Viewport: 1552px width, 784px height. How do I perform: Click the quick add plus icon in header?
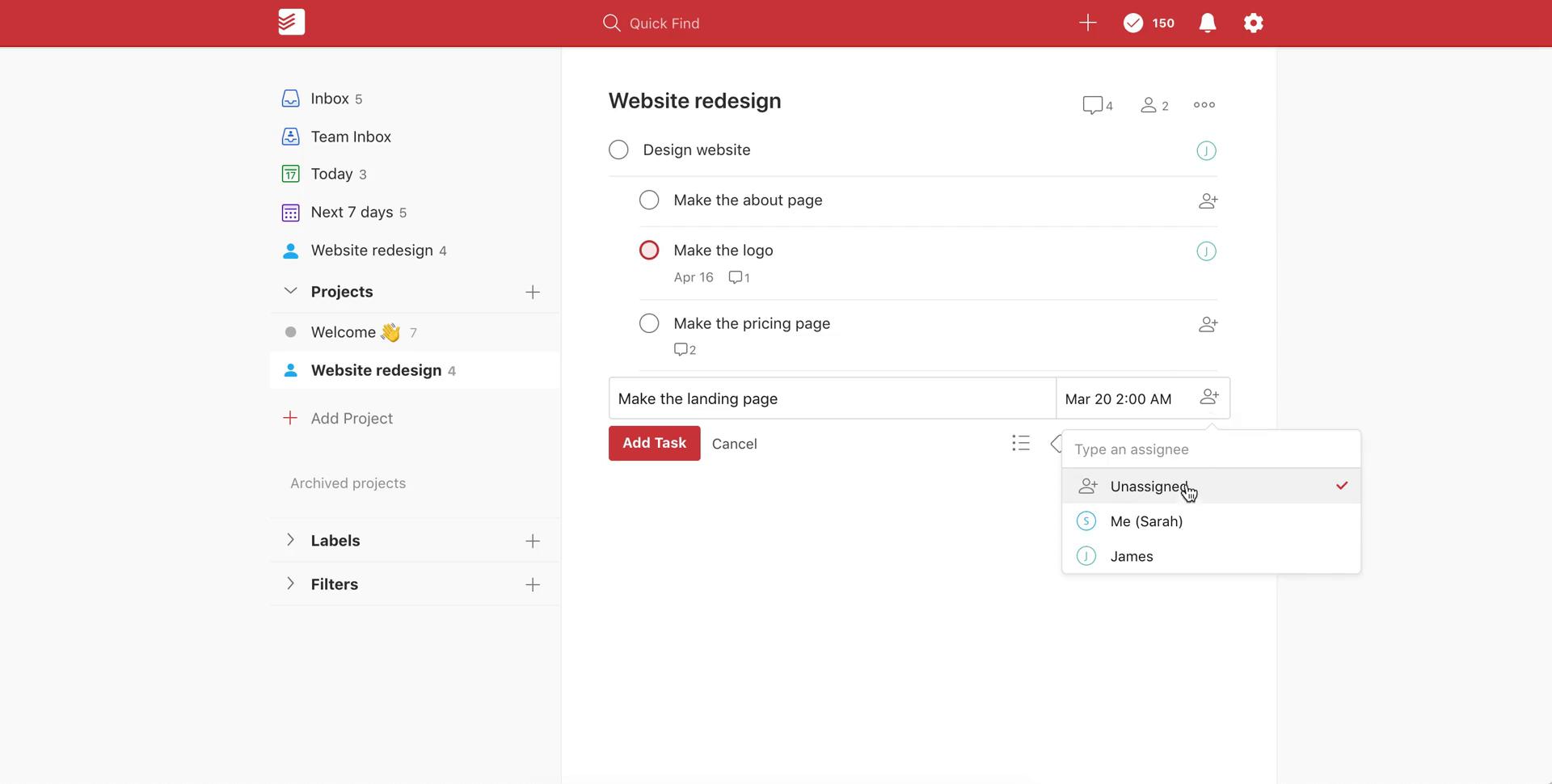point(1087,23)
